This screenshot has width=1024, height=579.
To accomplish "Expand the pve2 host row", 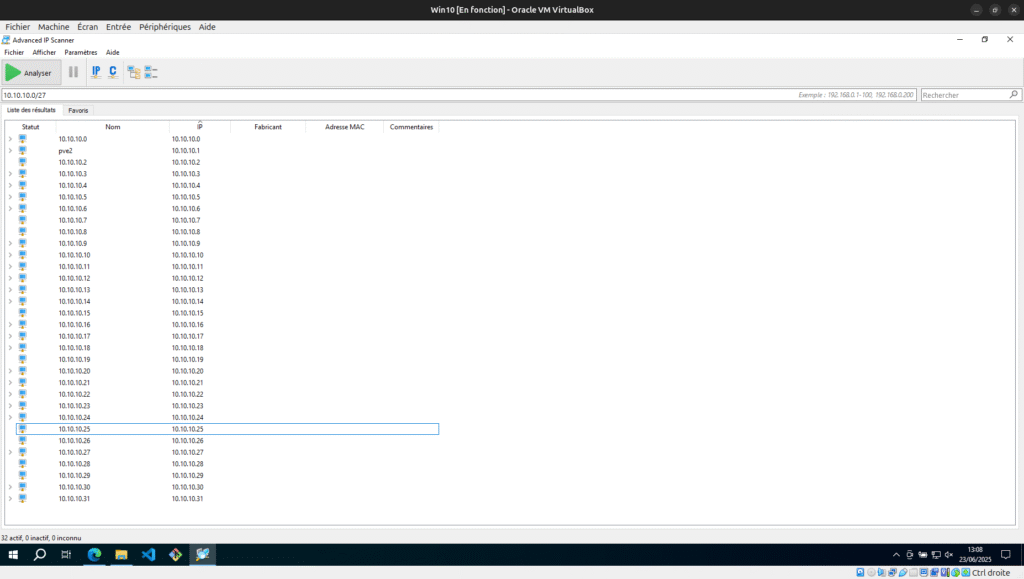I will pos(10,150).
